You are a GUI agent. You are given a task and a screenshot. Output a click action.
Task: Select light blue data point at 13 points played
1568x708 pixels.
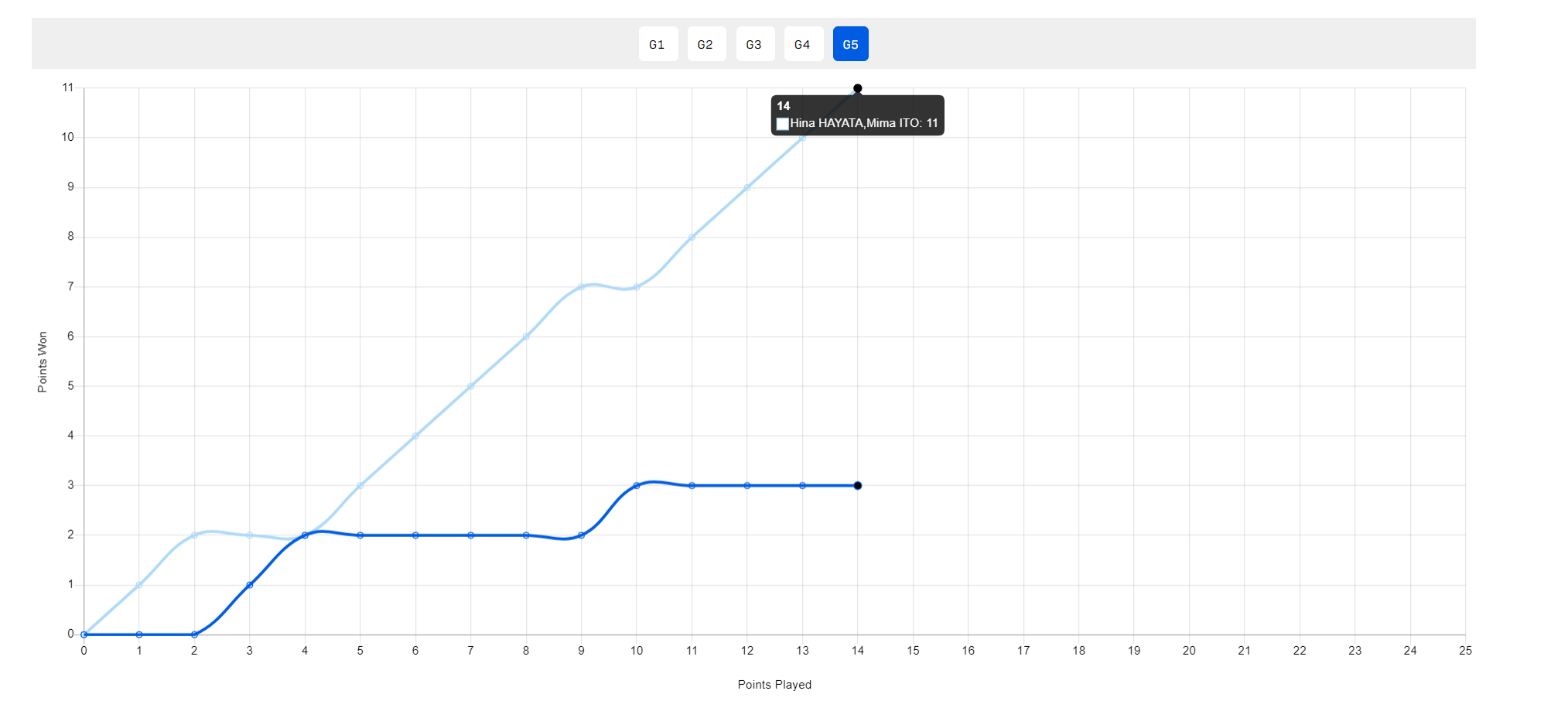(802, 138)
